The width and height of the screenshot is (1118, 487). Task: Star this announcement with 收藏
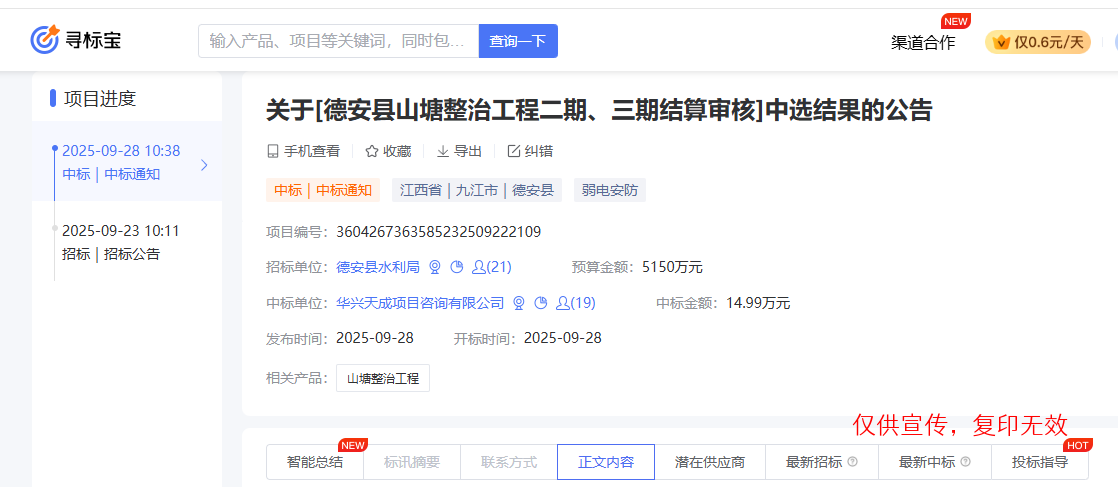pyautogui.click(x=388, y=151)
